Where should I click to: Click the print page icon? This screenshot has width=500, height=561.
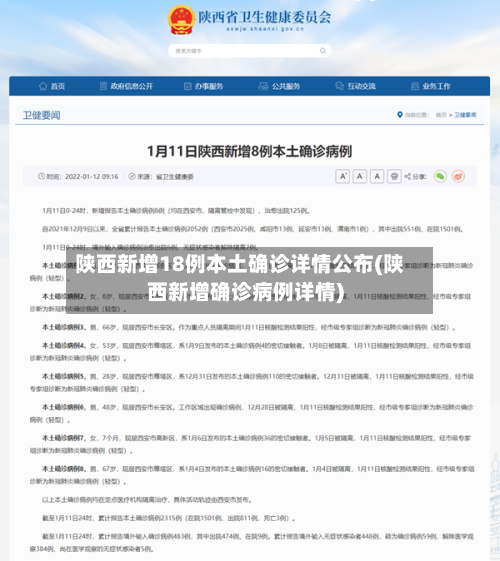point(394,176)
